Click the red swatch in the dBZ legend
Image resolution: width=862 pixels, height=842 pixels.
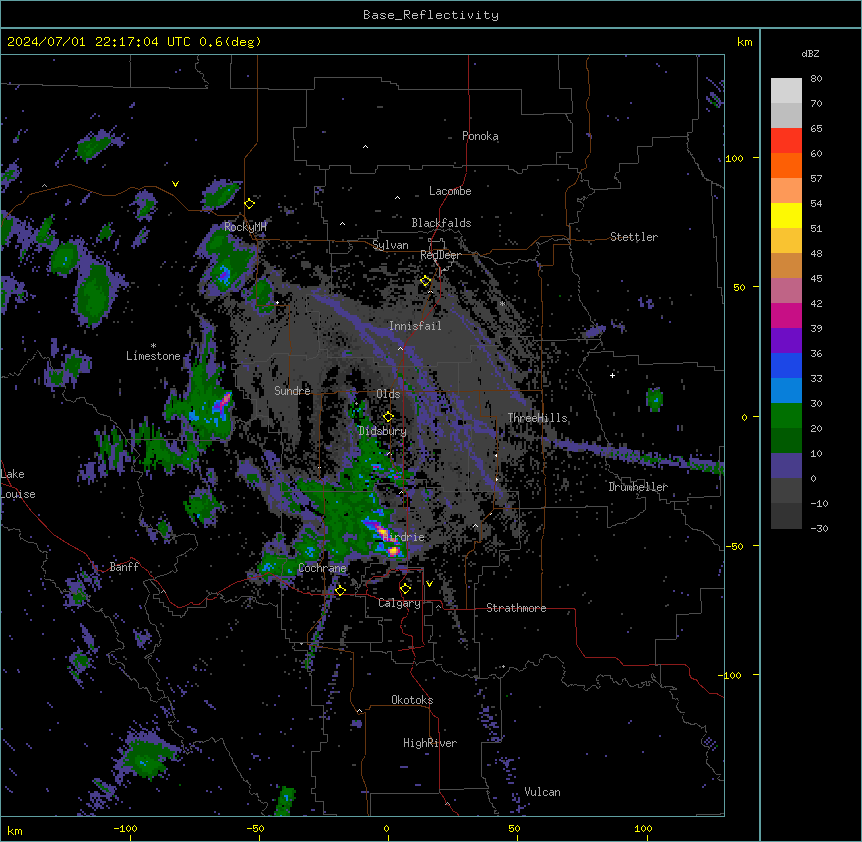[x=786, y=141]
